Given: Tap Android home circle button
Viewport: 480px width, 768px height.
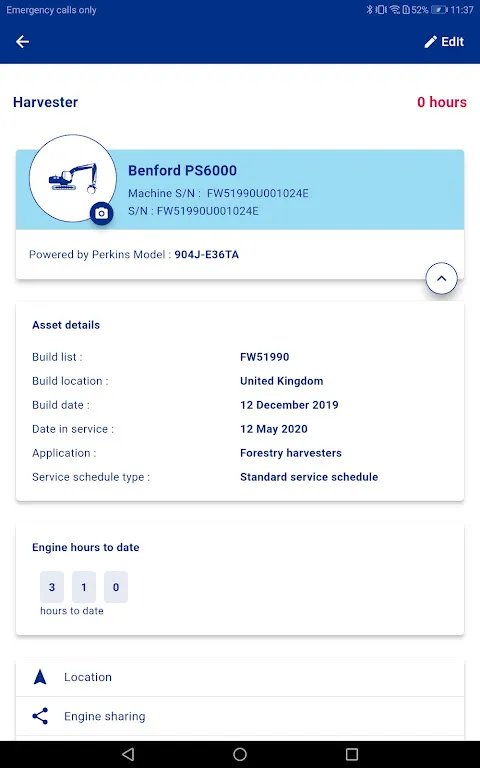Looking at the screenshot, I should click(x=240, y=754).
